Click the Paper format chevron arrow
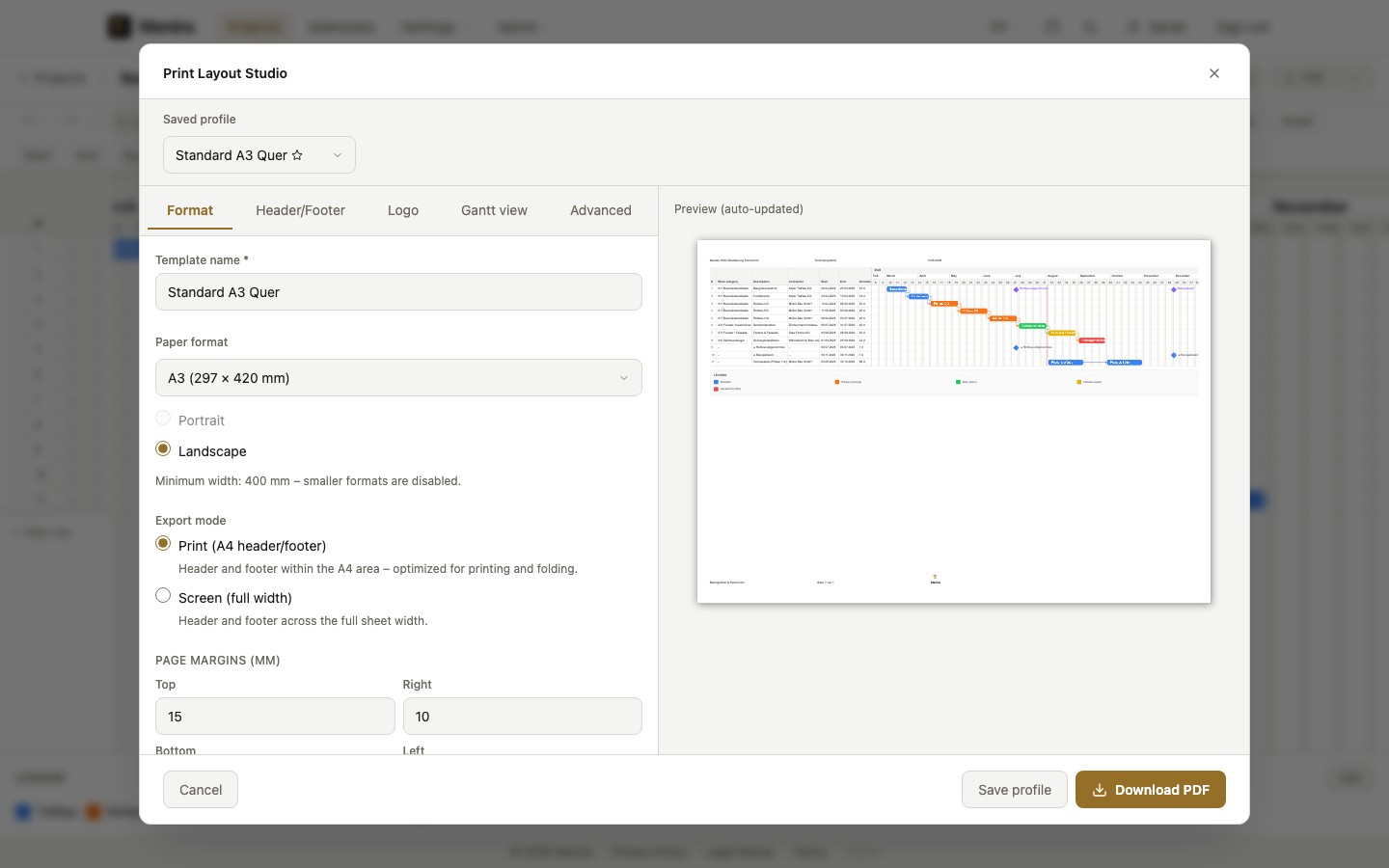The width and height of the screenshot is (1389, 868). (624, 378)
